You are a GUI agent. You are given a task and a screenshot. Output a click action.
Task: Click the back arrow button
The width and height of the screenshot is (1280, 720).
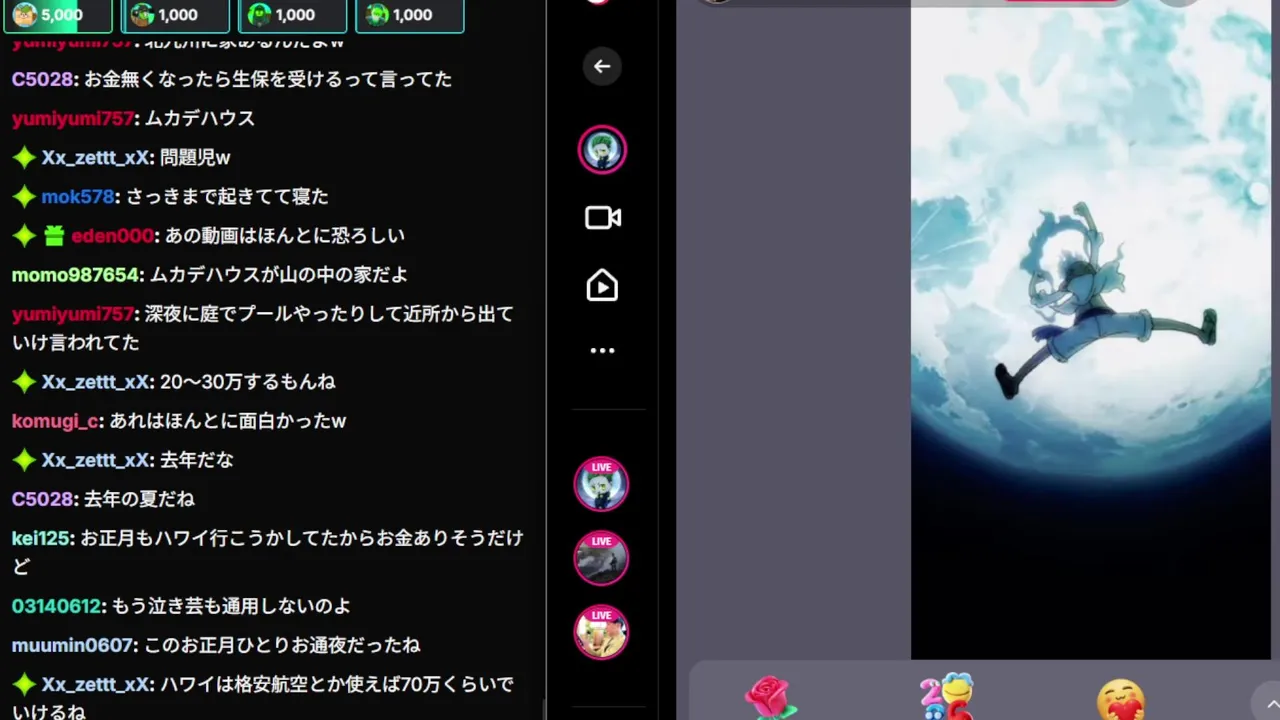602,66
